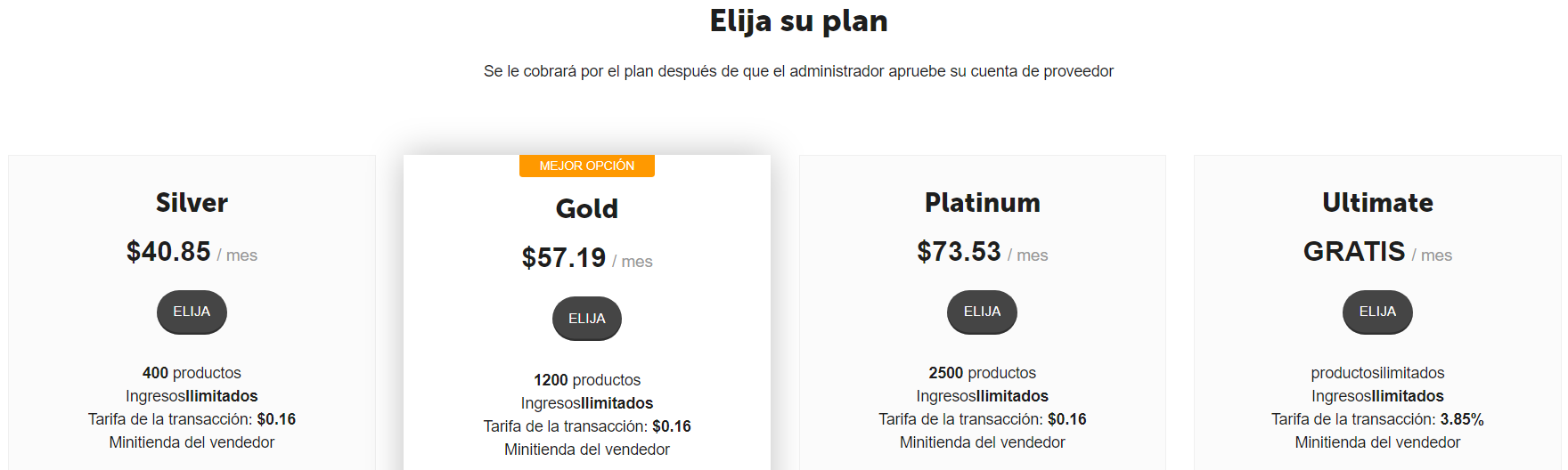The height and width of the screenshot is (470, 1568).
Task: Click the ELIJA button under Silver plan
Action: [x=192, y=312]
